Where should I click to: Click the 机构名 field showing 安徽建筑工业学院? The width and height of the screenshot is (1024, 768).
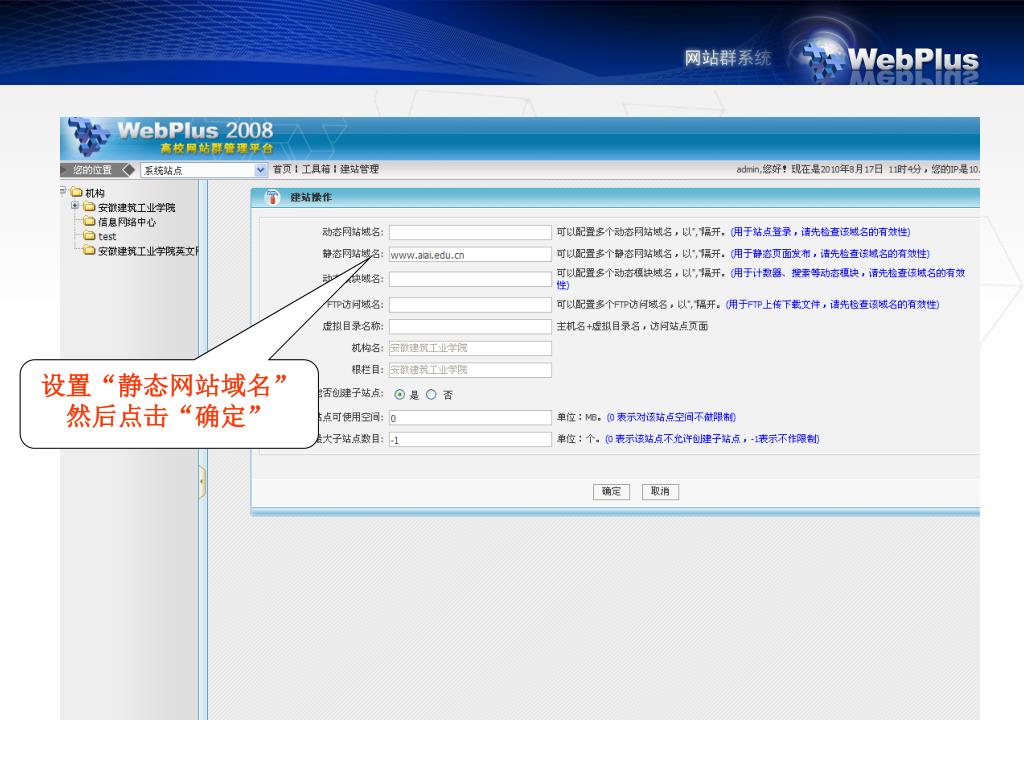[x=470, y=348]
